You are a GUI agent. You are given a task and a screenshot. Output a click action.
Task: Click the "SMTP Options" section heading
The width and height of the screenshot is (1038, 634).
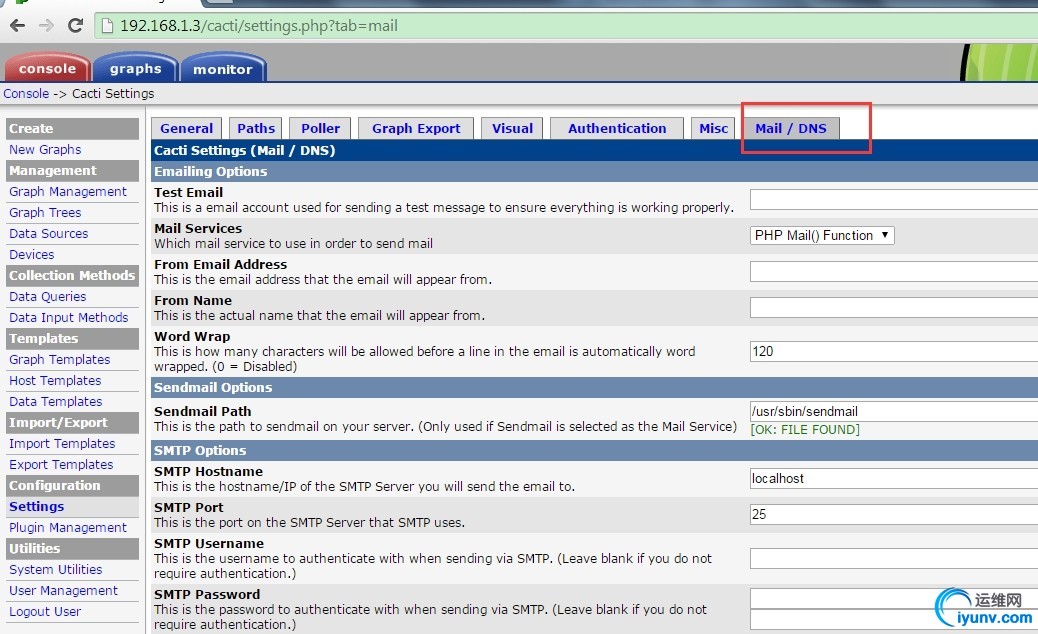pyautogui.click(x=200, y=451)
